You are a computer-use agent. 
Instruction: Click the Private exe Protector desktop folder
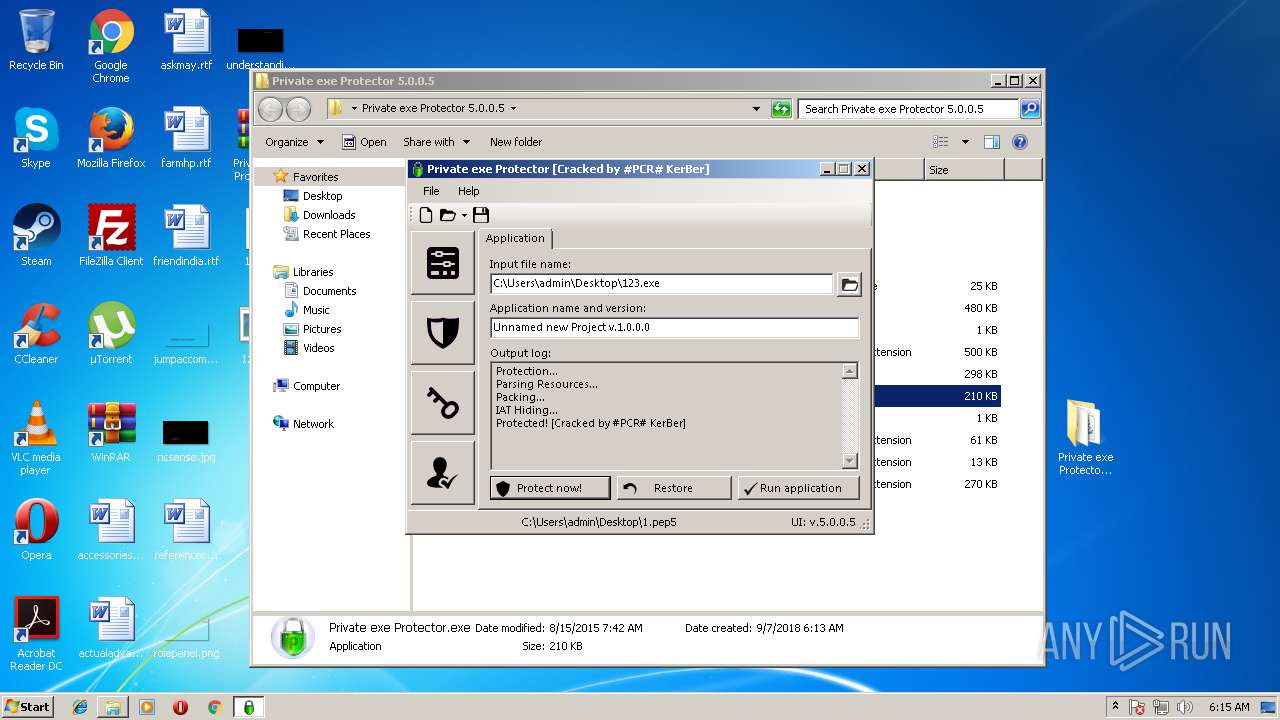[1085, 438]
